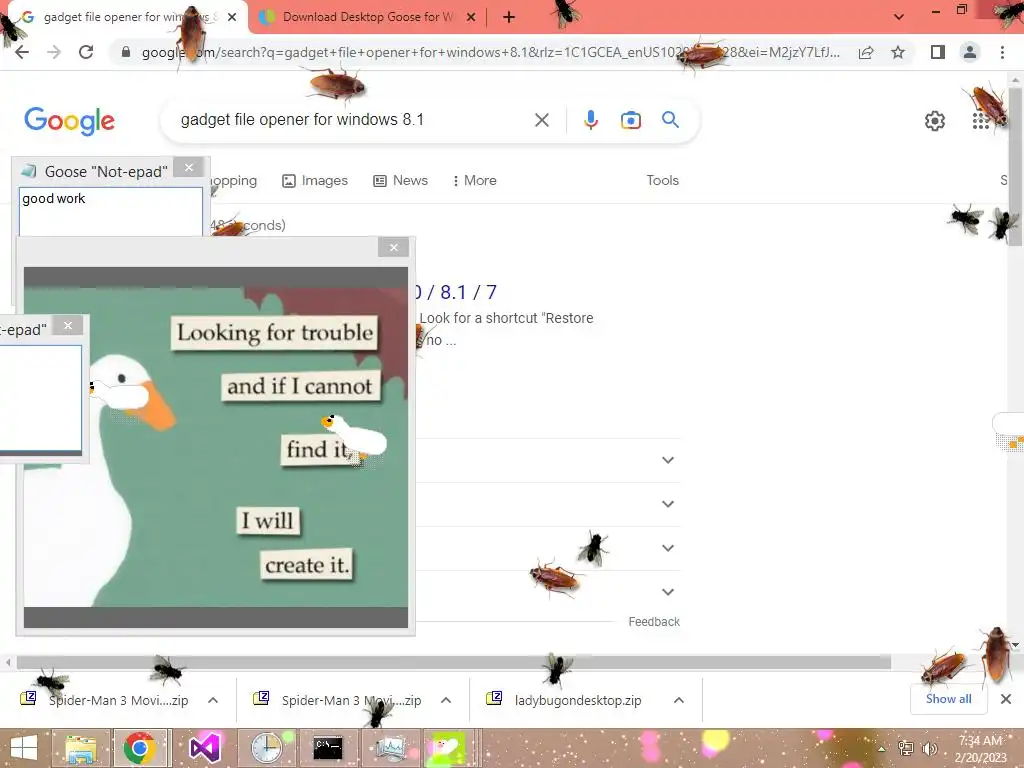This screenshot has width=1024, height=768.
Task: Open the goose app in the taskbar
Action: [446, 748]
